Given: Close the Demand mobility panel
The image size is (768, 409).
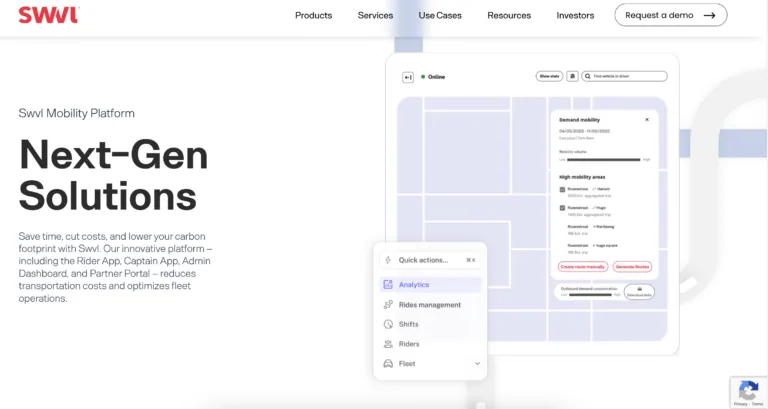Looking at the screenshot, I should [647, 120].
